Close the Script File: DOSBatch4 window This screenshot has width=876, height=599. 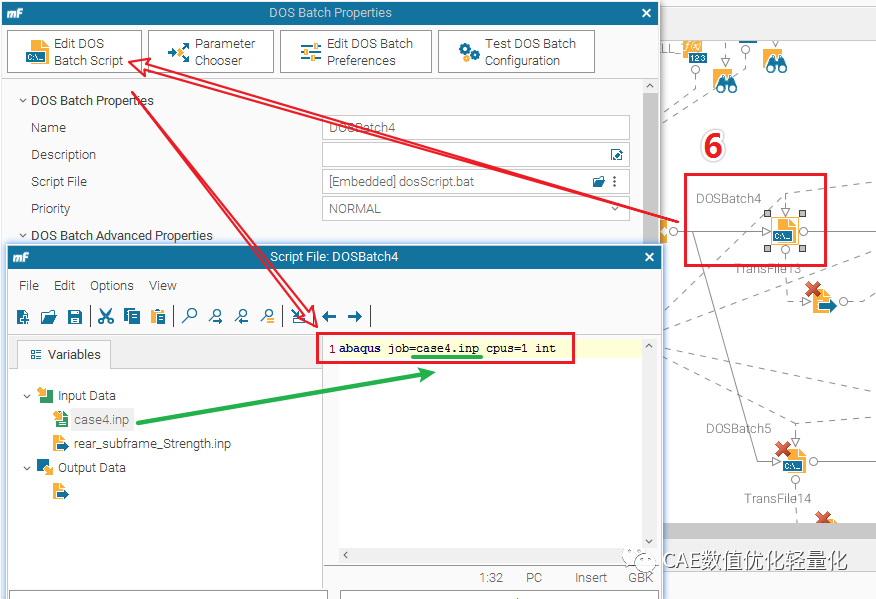pyautogui.click(x=649, y=257)
